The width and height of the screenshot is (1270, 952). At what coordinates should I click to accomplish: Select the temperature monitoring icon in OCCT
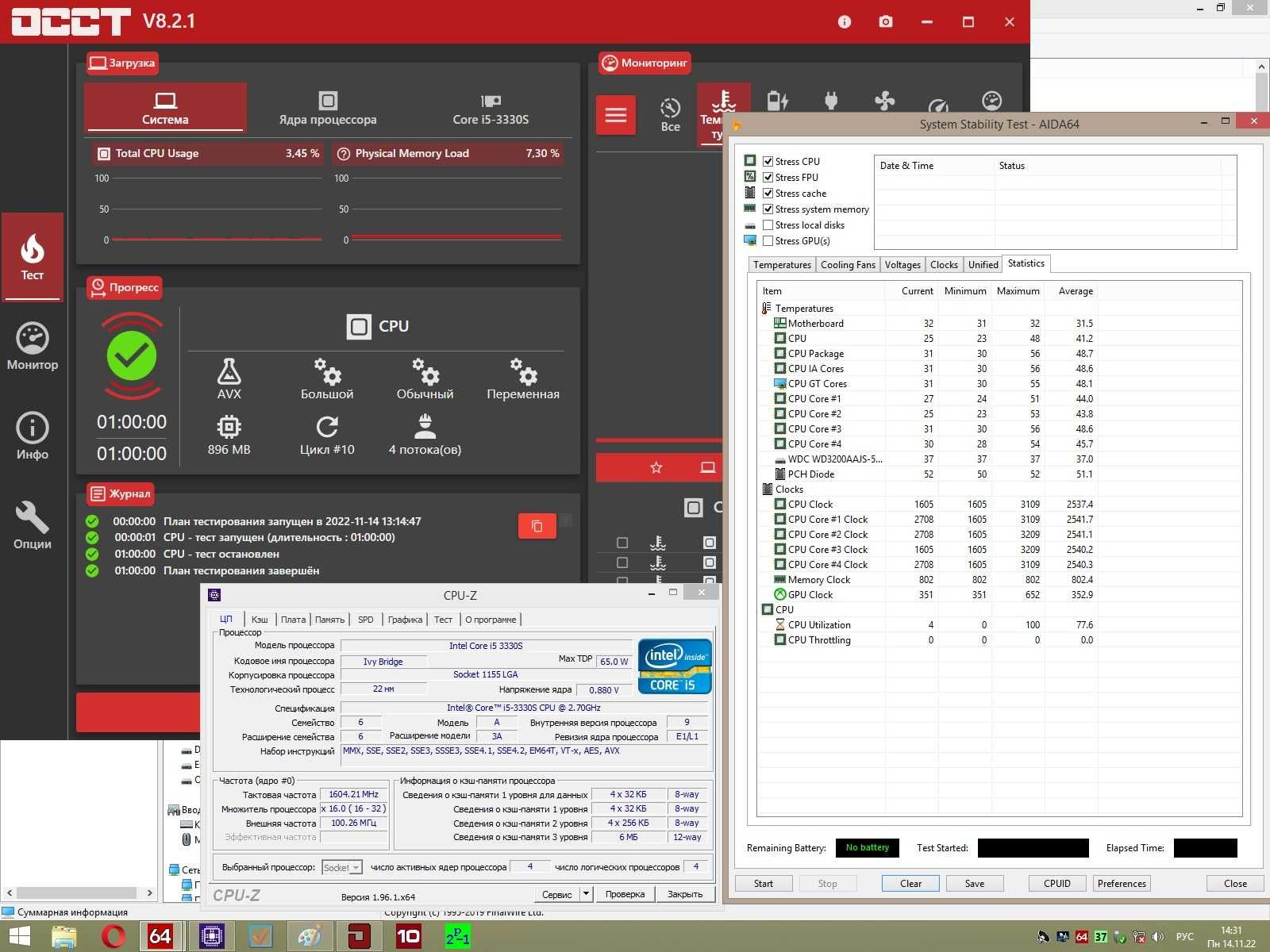click(723, 115)
